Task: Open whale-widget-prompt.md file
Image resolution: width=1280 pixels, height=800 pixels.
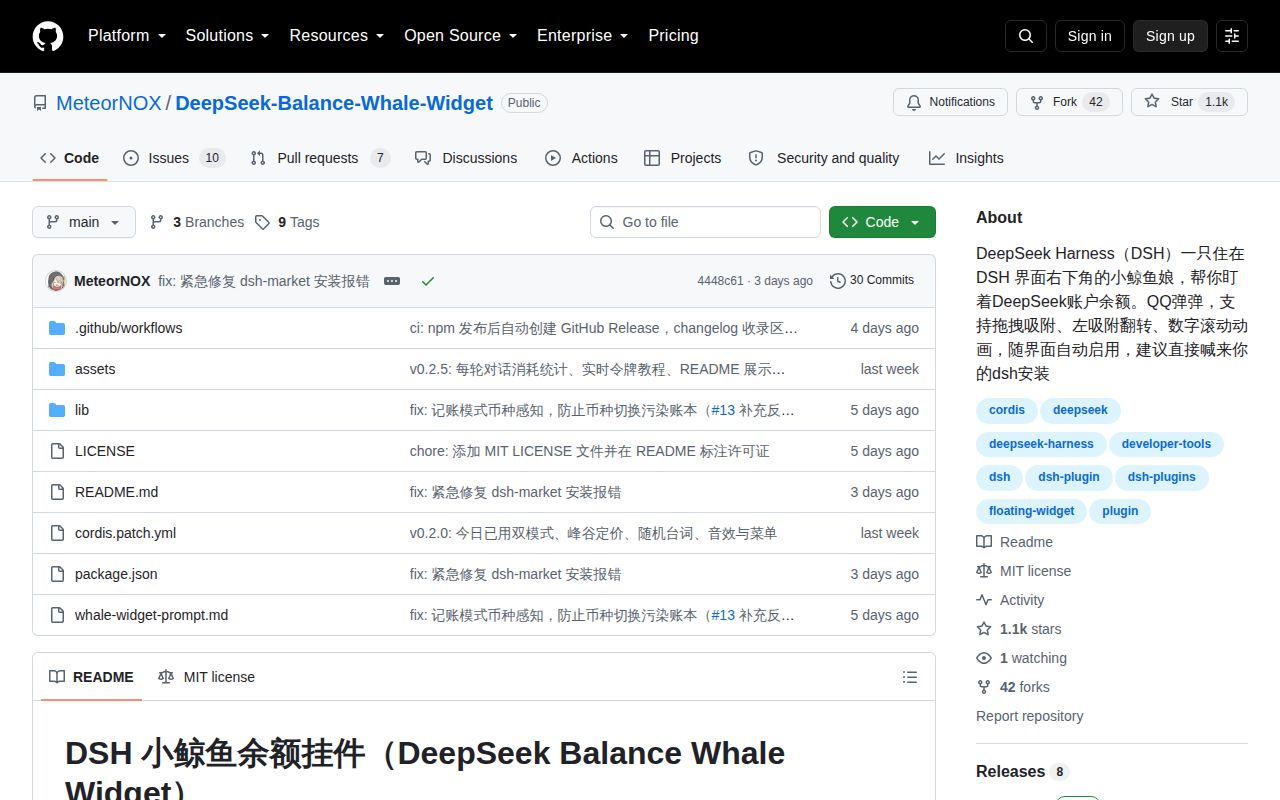Action: click(151, 615)
